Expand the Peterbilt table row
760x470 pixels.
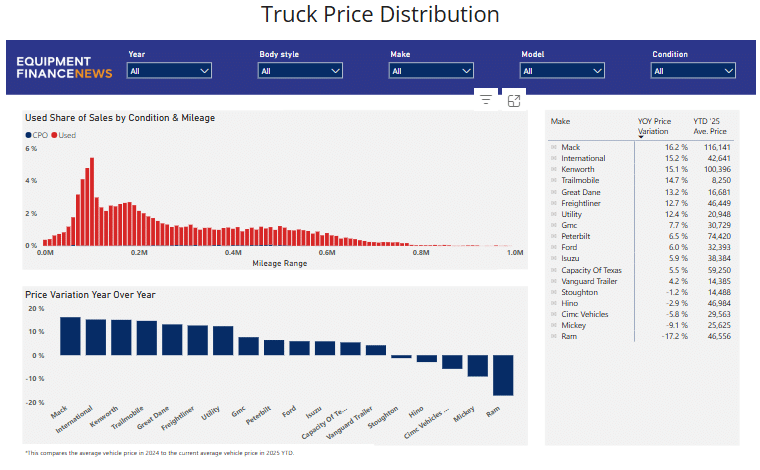pyautogui.click(x=554, y=236)
